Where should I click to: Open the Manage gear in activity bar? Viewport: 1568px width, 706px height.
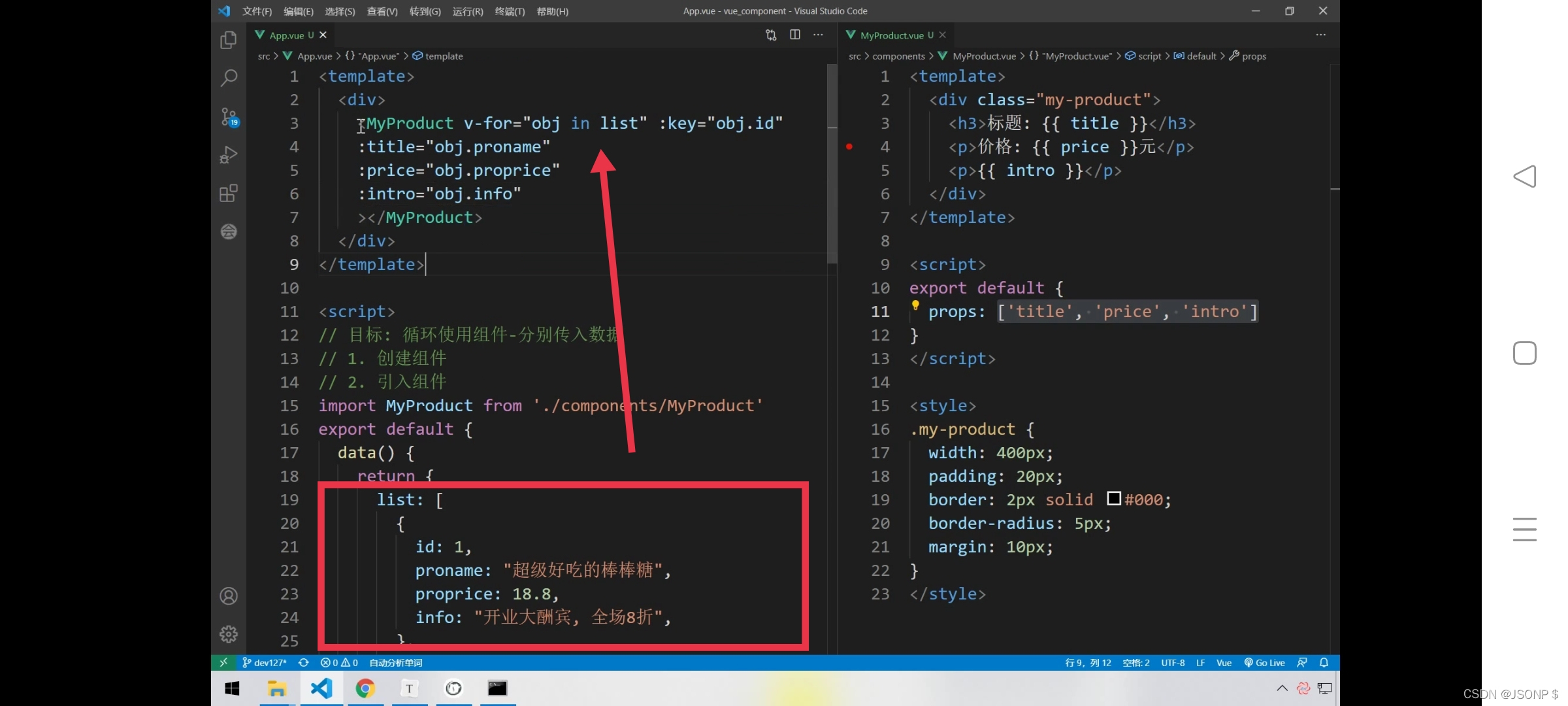(228, 634)
